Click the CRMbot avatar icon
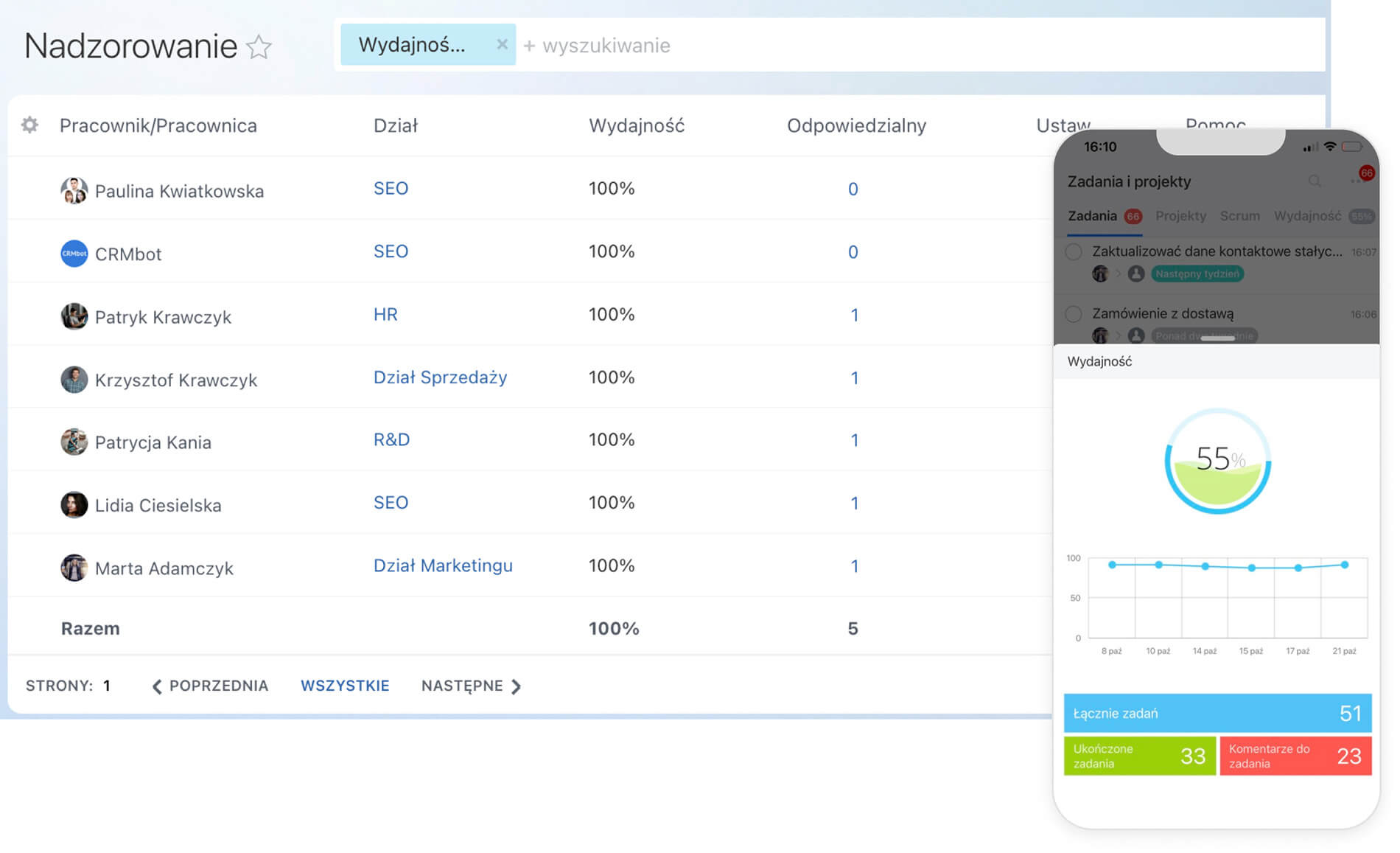 74,254
